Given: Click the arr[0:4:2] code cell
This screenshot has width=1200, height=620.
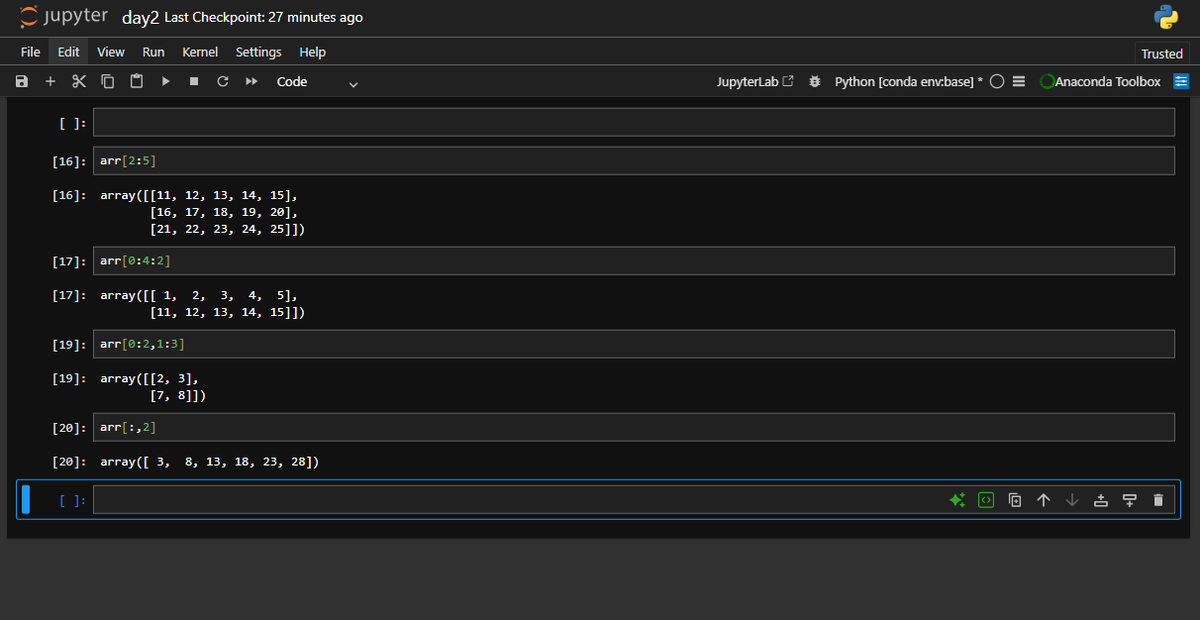Looking at the screenshot, I should tap(634, 261).
